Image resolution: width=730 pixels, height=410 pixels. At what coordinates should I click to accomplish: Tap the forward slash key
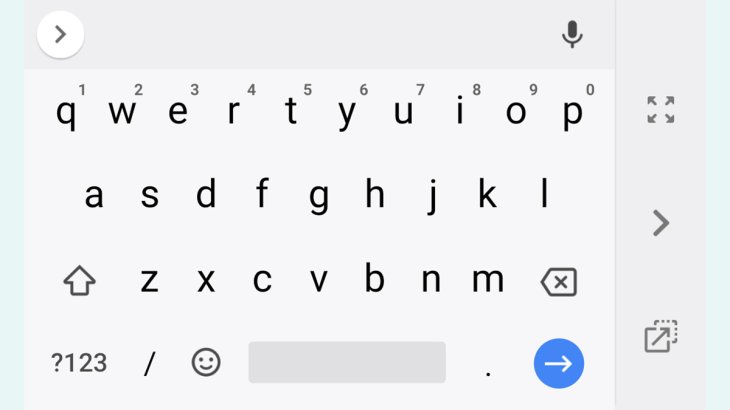tap(149, 363)
